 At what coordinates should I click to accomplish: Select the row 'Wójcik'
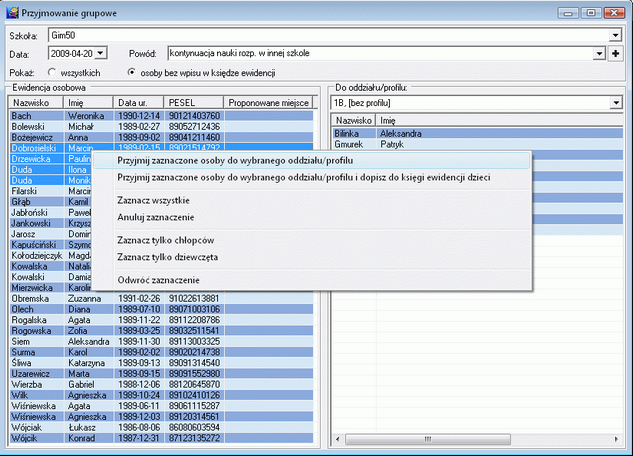[161, 438]
